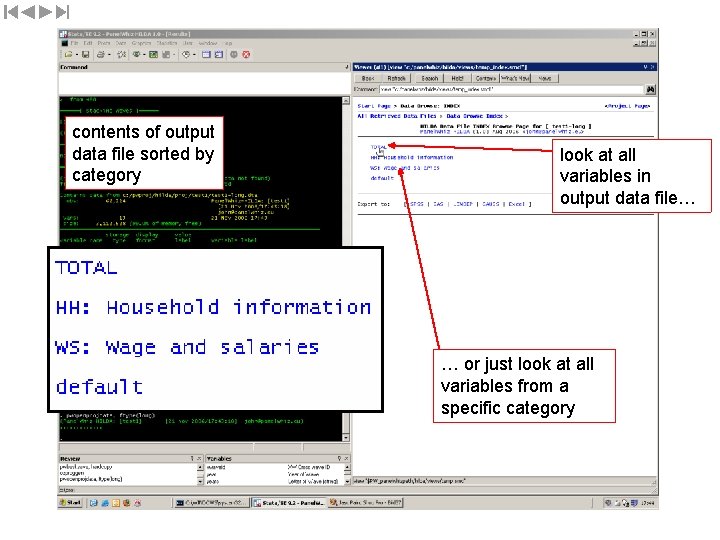Click the Viewer command address field
The width and height of the screenshot is (720, 540).
pos(511,89)
